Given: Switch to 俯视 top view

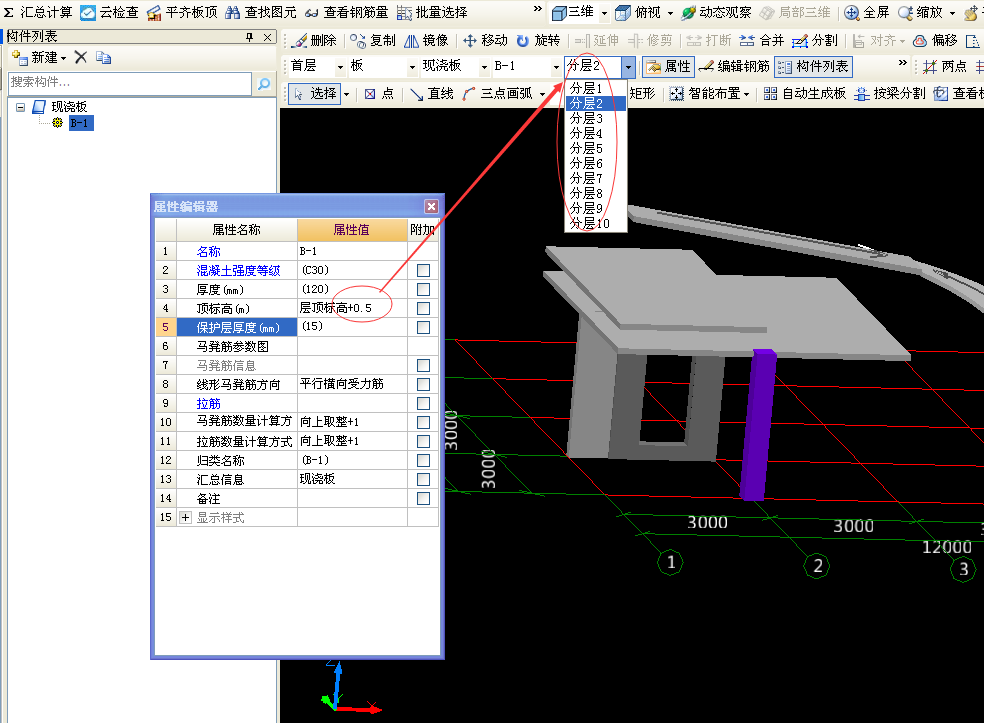Looking at the screenshot, I should point(638,12).
